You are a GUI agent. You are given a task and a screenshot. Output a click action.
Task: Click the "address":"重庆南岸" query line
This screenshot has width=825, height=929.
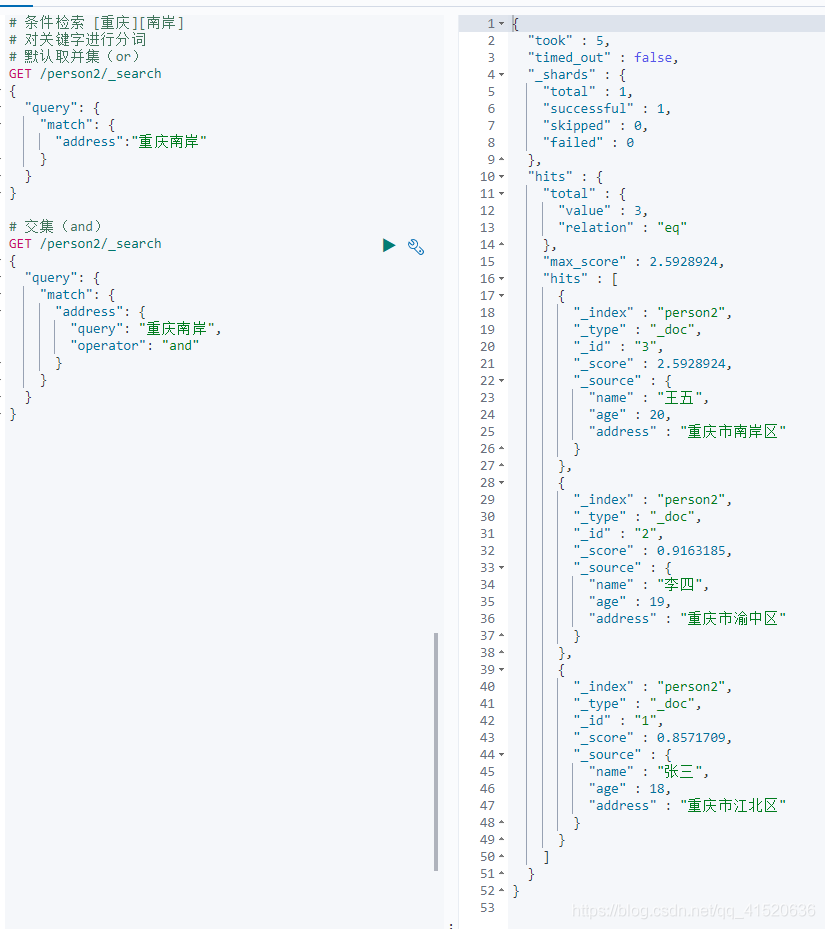pos(130,142)
